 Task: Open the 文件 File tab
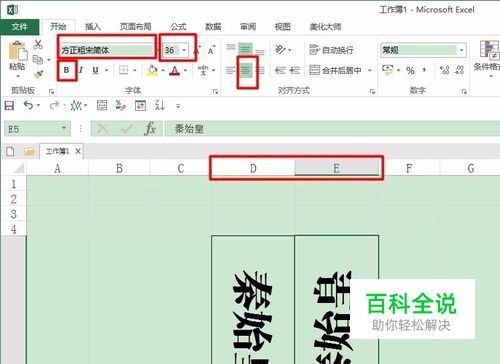(20, 27)
